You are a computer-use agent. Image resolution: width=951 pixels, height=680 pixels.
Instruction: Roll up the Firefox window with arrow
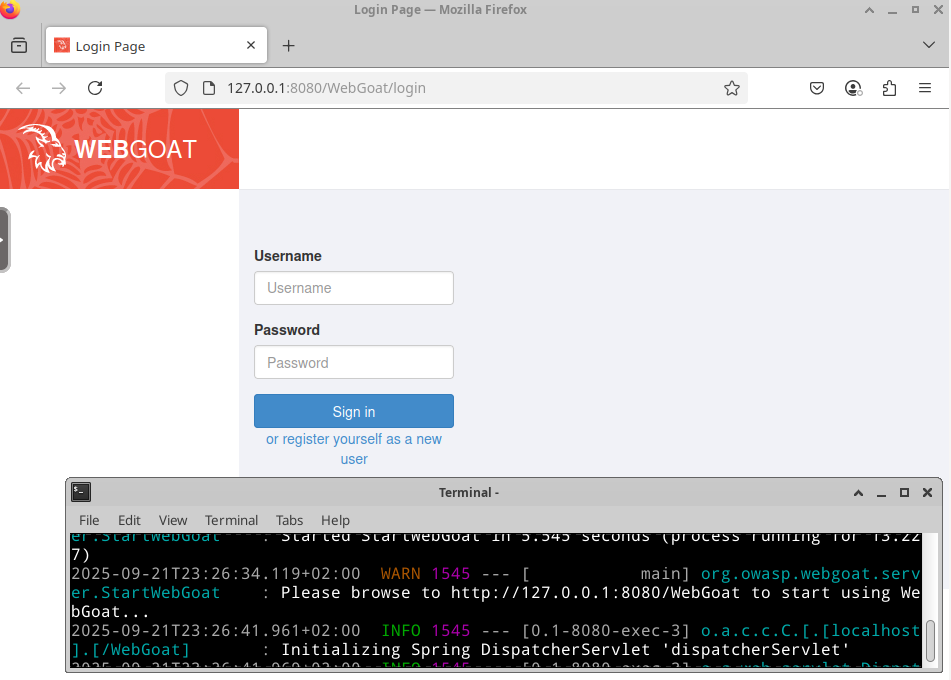(869, 10)
